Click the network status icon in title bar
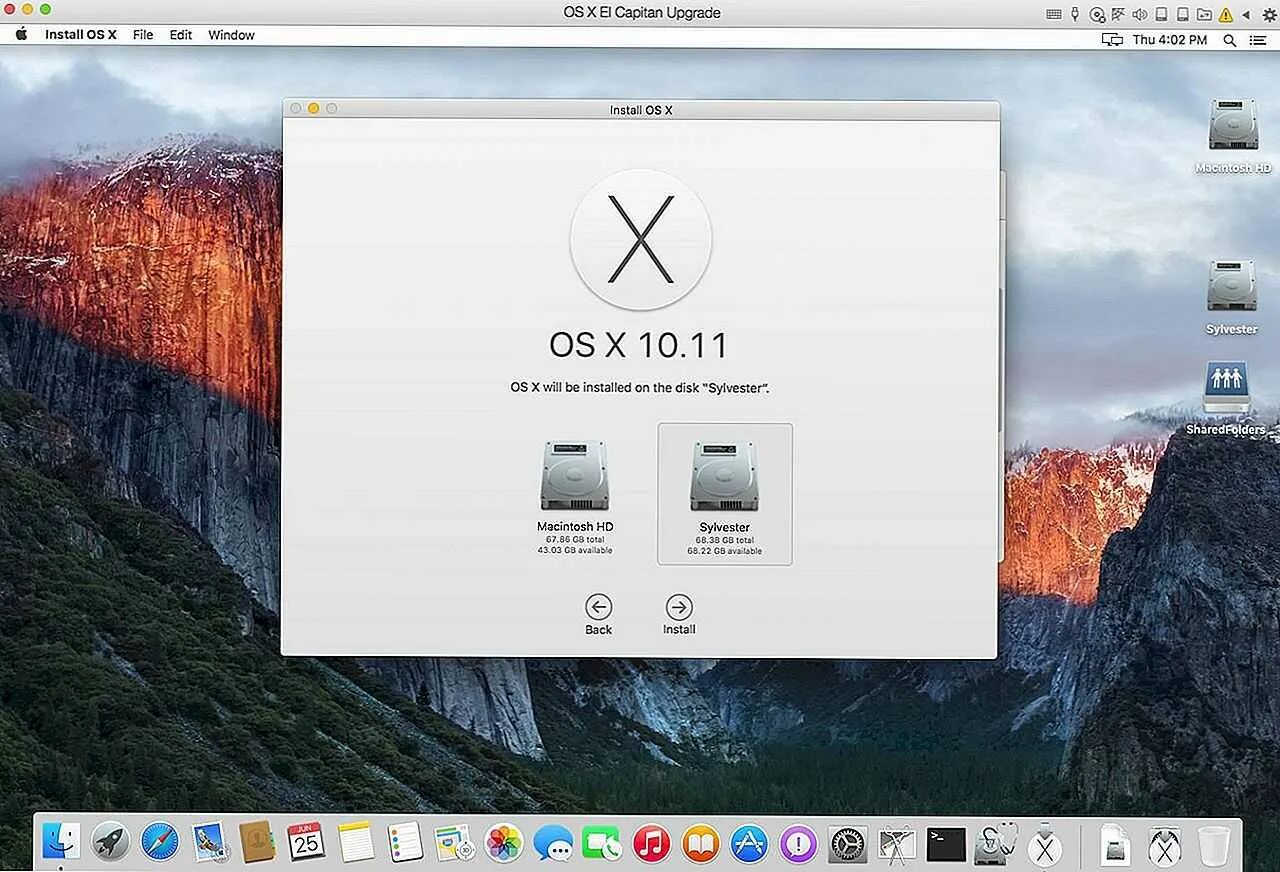This screenshot has width=1280, height=872. [1118, 14]
